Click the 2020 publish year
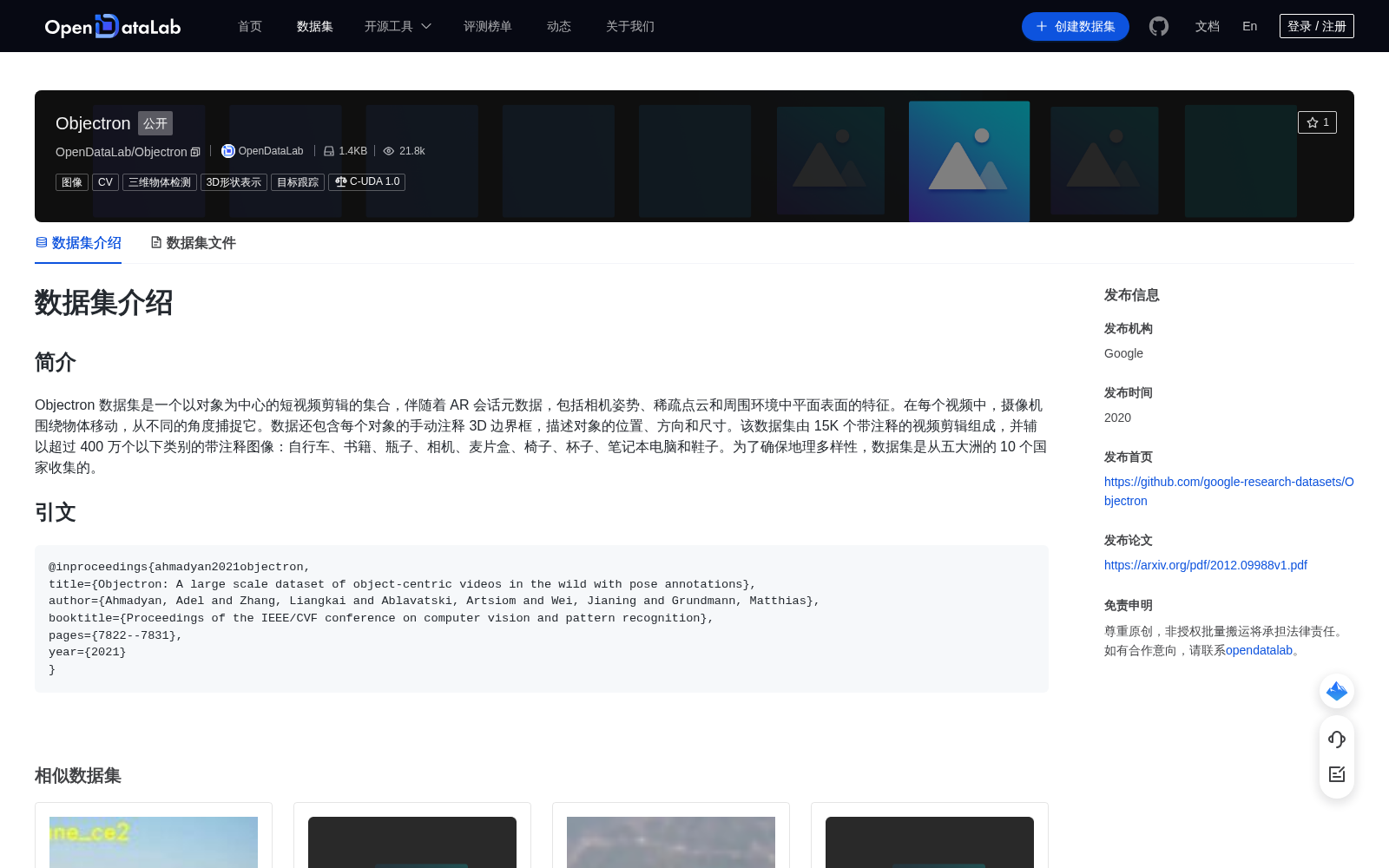 [x=1117, y=418]
